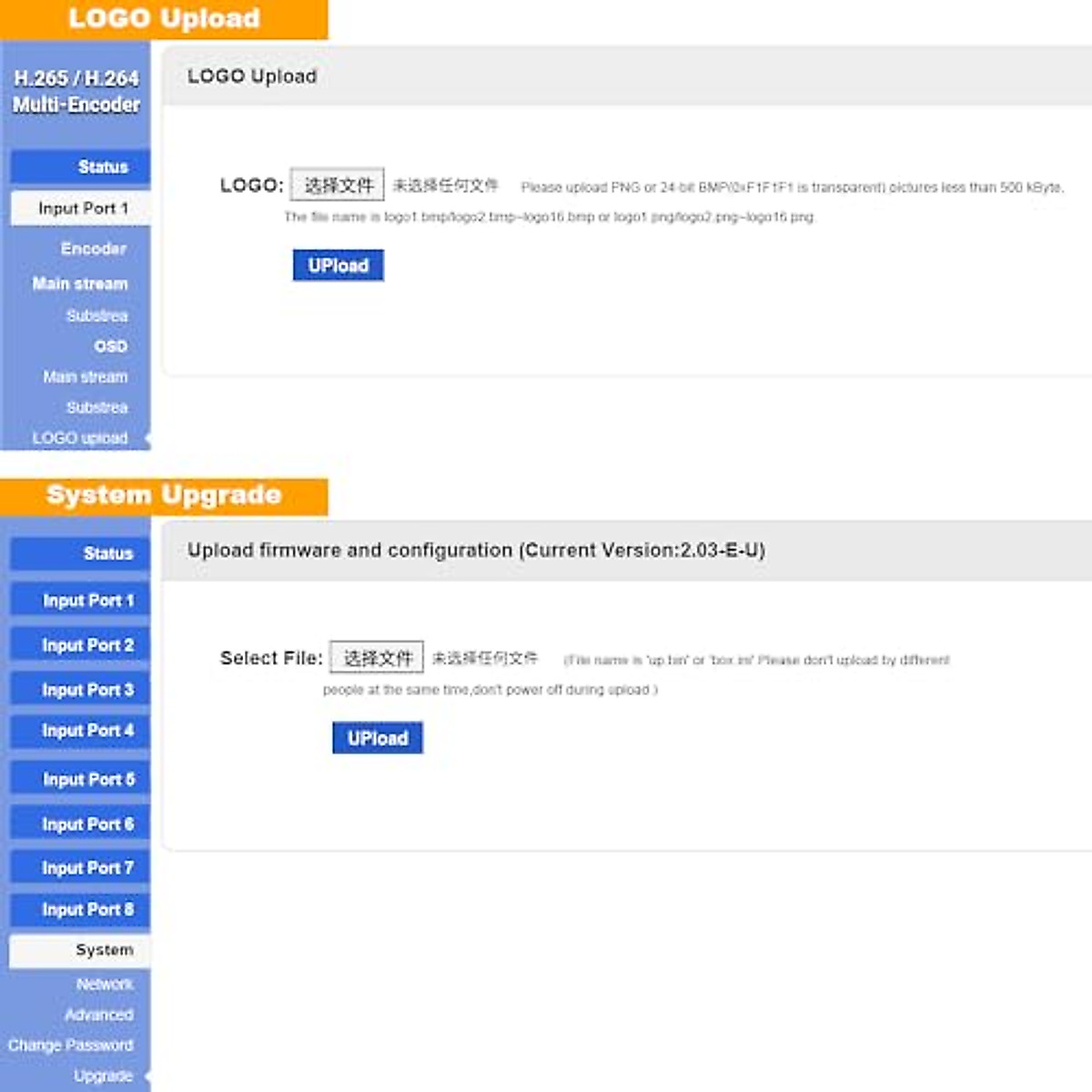Select Upgrade in the System submenu
1092x1092 pixels.
pyautogui.click(x=103, y=1076)
